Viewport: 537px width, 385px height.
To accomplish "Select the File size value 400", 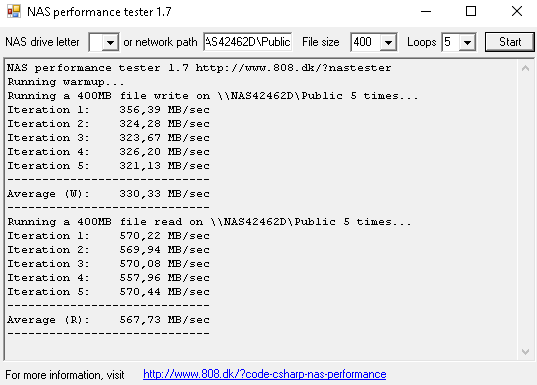I will pos(366,42).
